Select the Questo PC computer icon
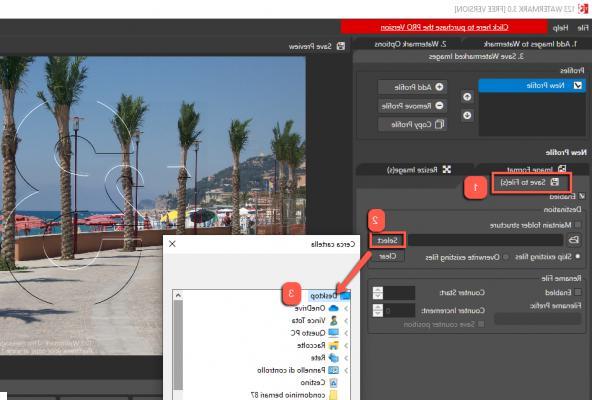Viewport: 592px width, 400px height. coord(333,333)
